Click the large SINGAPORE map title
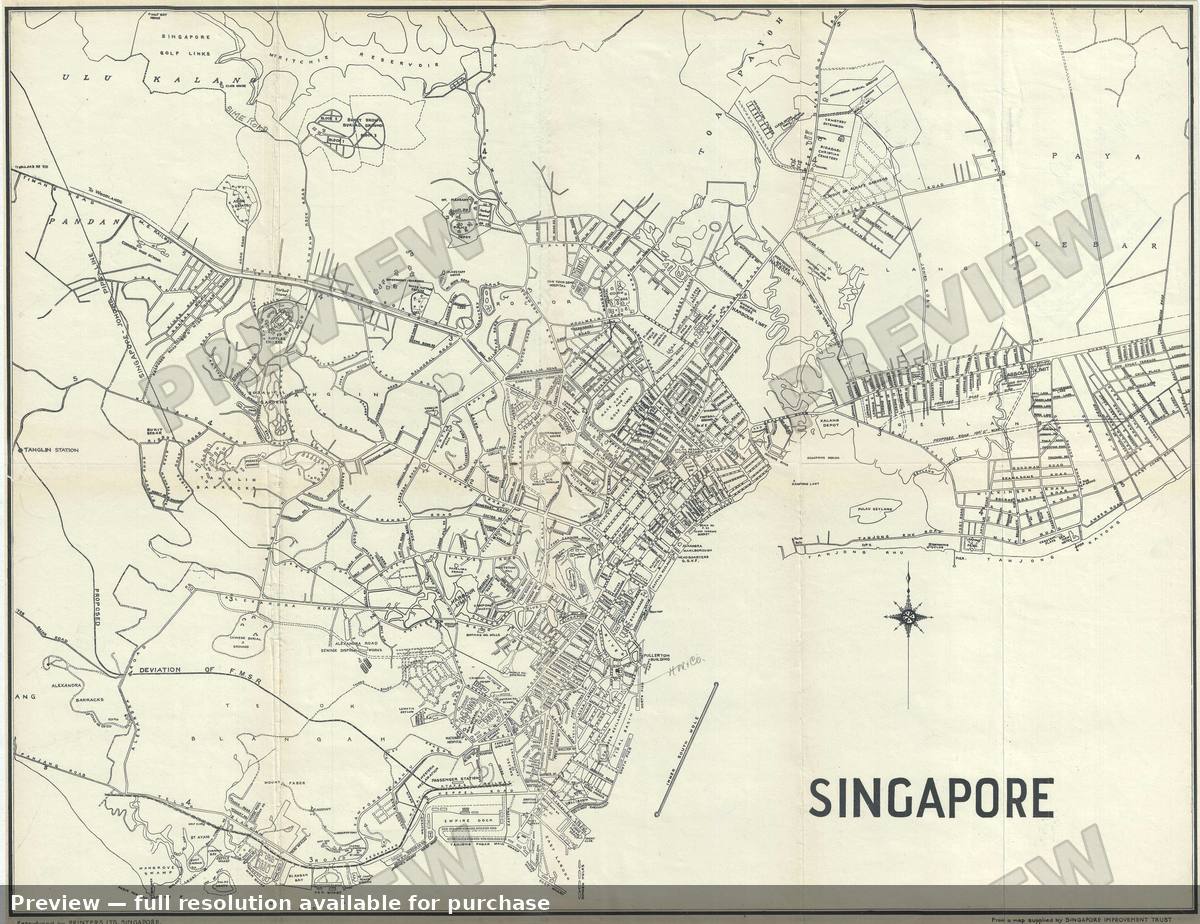The height and width of the screenshot is (924, 1200). [931, 798]
